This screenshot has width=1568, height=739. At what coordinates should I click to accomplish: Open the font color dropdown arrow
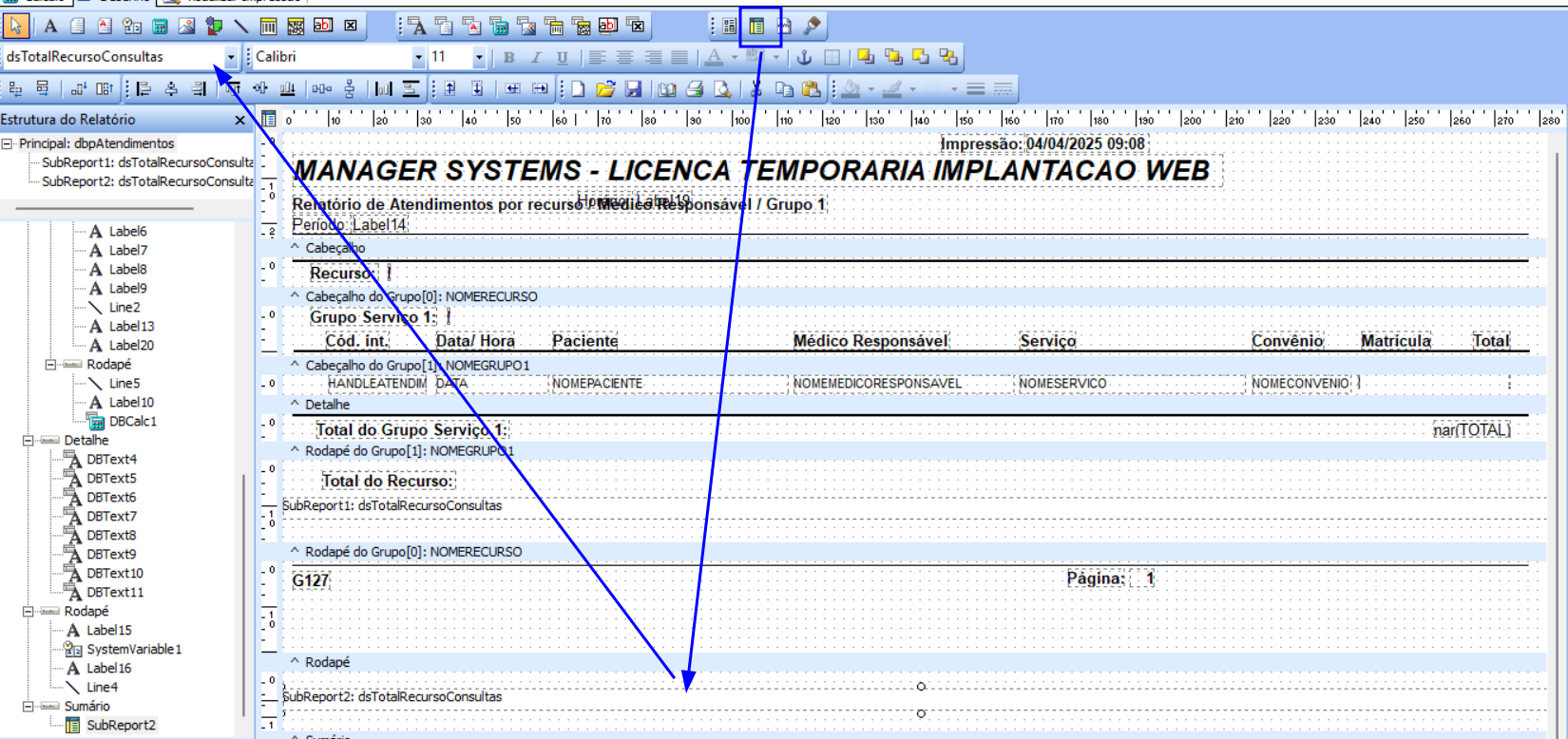735,57
